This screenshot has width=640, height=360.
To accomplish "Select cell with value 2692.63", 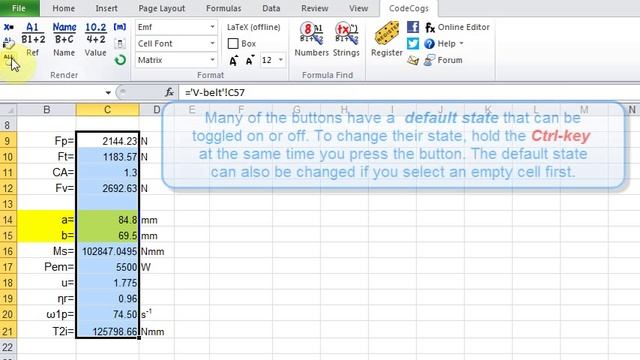I will click(107, 188).
